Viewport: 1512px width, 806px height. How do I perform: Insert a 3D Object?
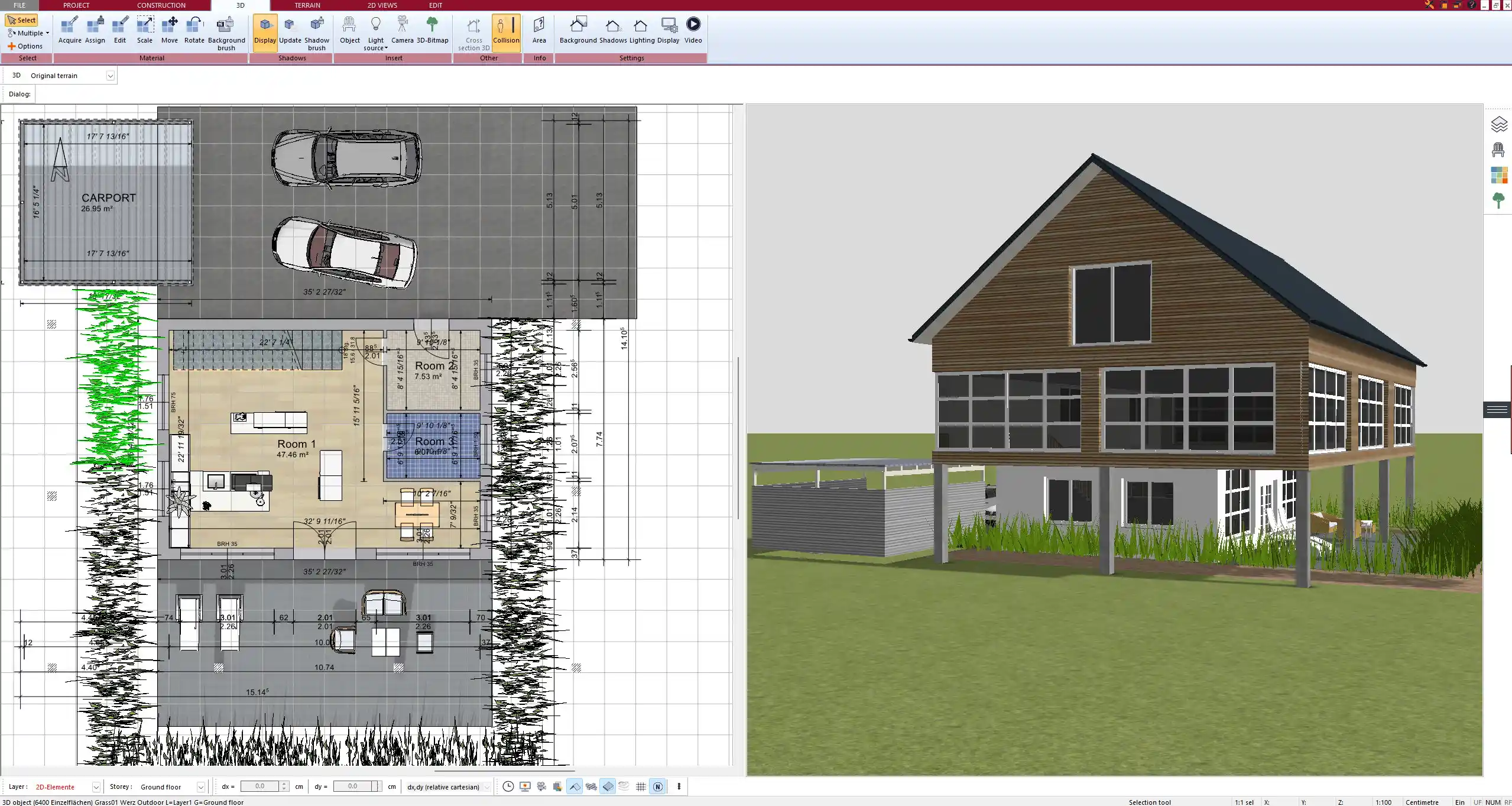[349, 31]
